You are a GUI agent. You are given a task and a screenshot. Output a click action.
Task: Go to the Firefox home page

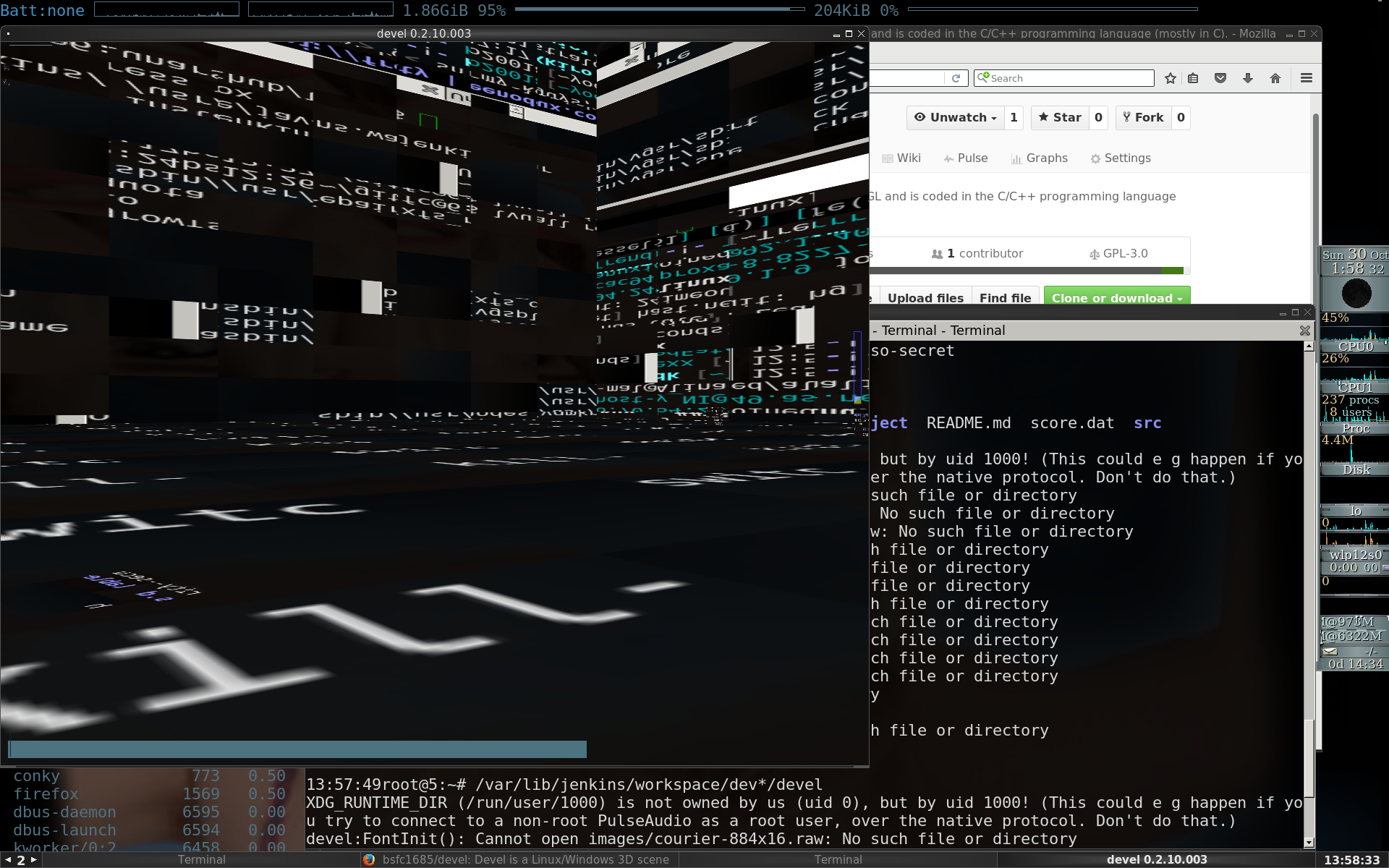click(x=1275, y=78)
